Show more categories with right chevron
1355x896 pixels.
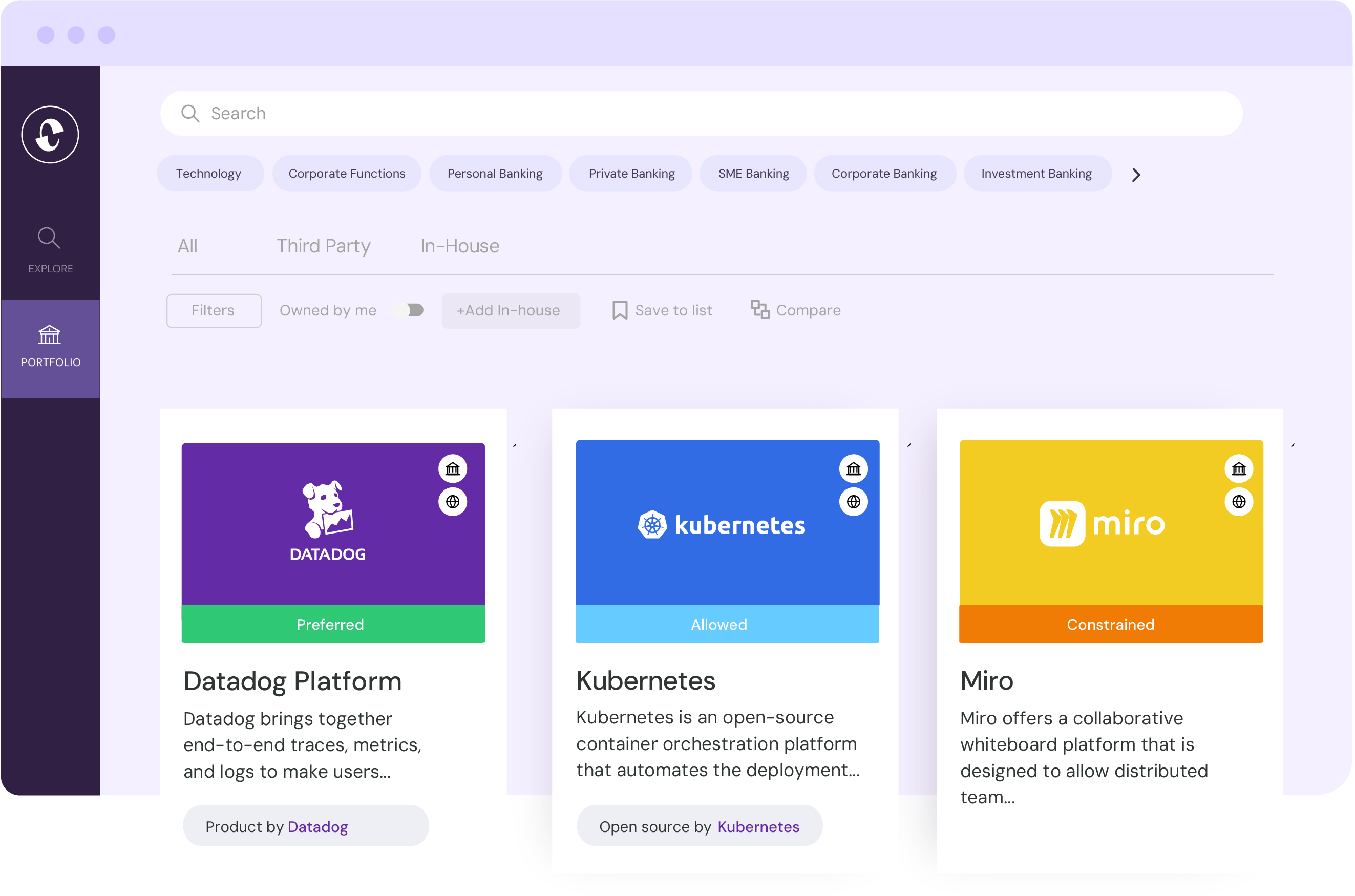click(1136, 175)
